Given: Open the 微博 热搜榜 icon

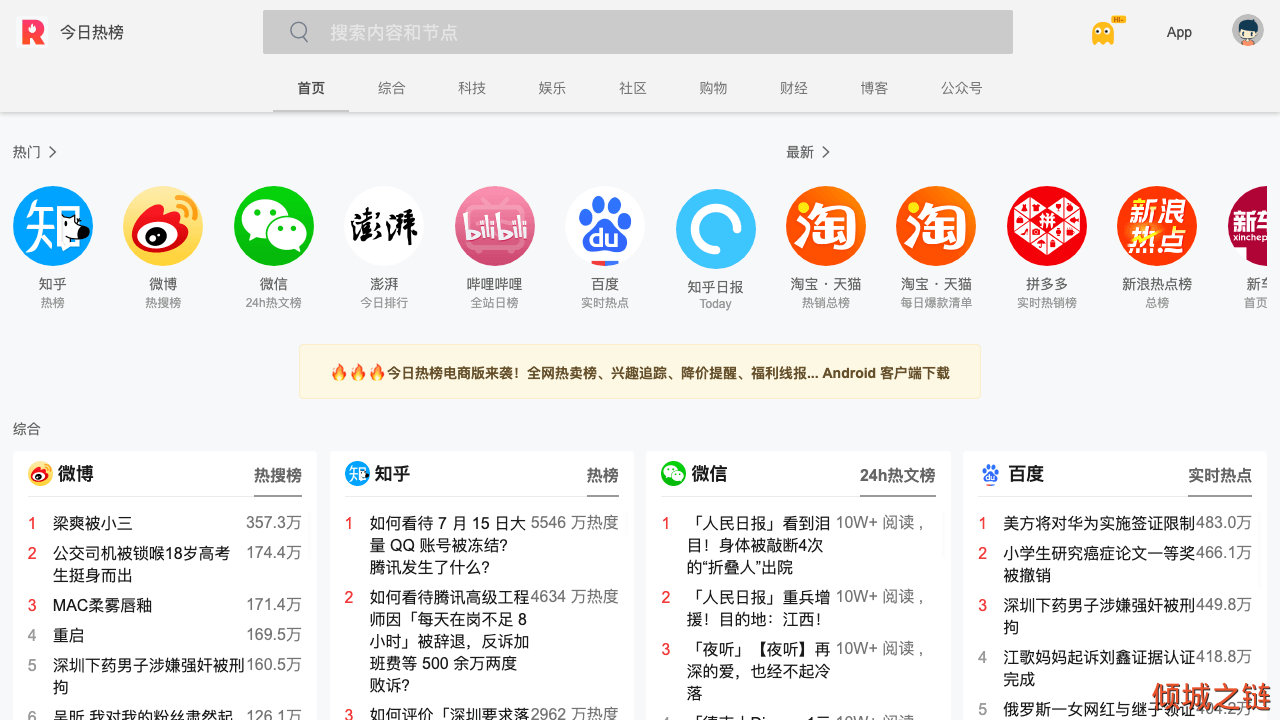Looking at the screenshot, I should click(x=163, y=226).
